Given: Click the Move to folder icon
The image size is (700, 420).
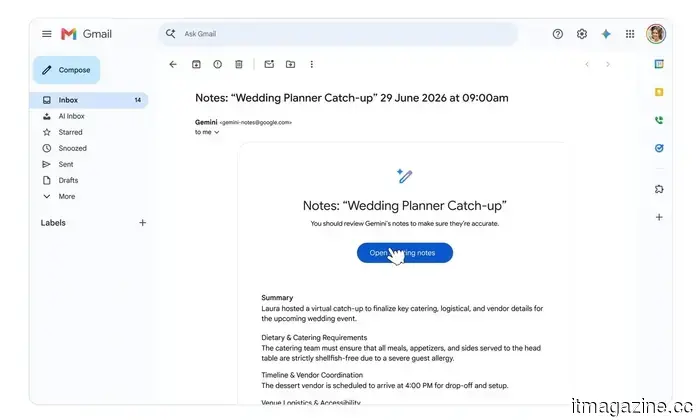Looking at the screenshot, I should coord(290,64).
